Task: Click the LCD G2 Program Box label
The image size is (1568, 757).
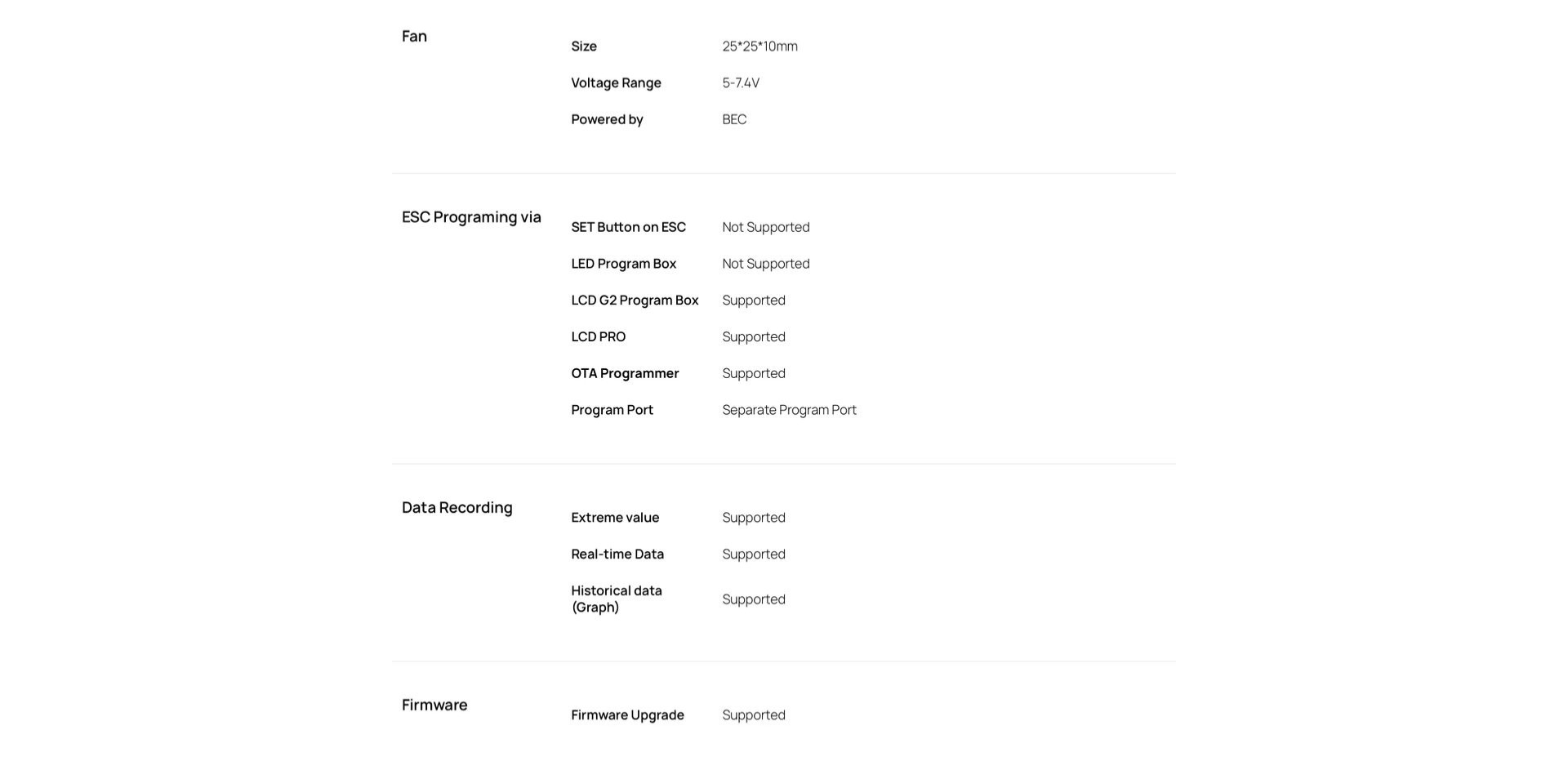Action: [635, 301]
